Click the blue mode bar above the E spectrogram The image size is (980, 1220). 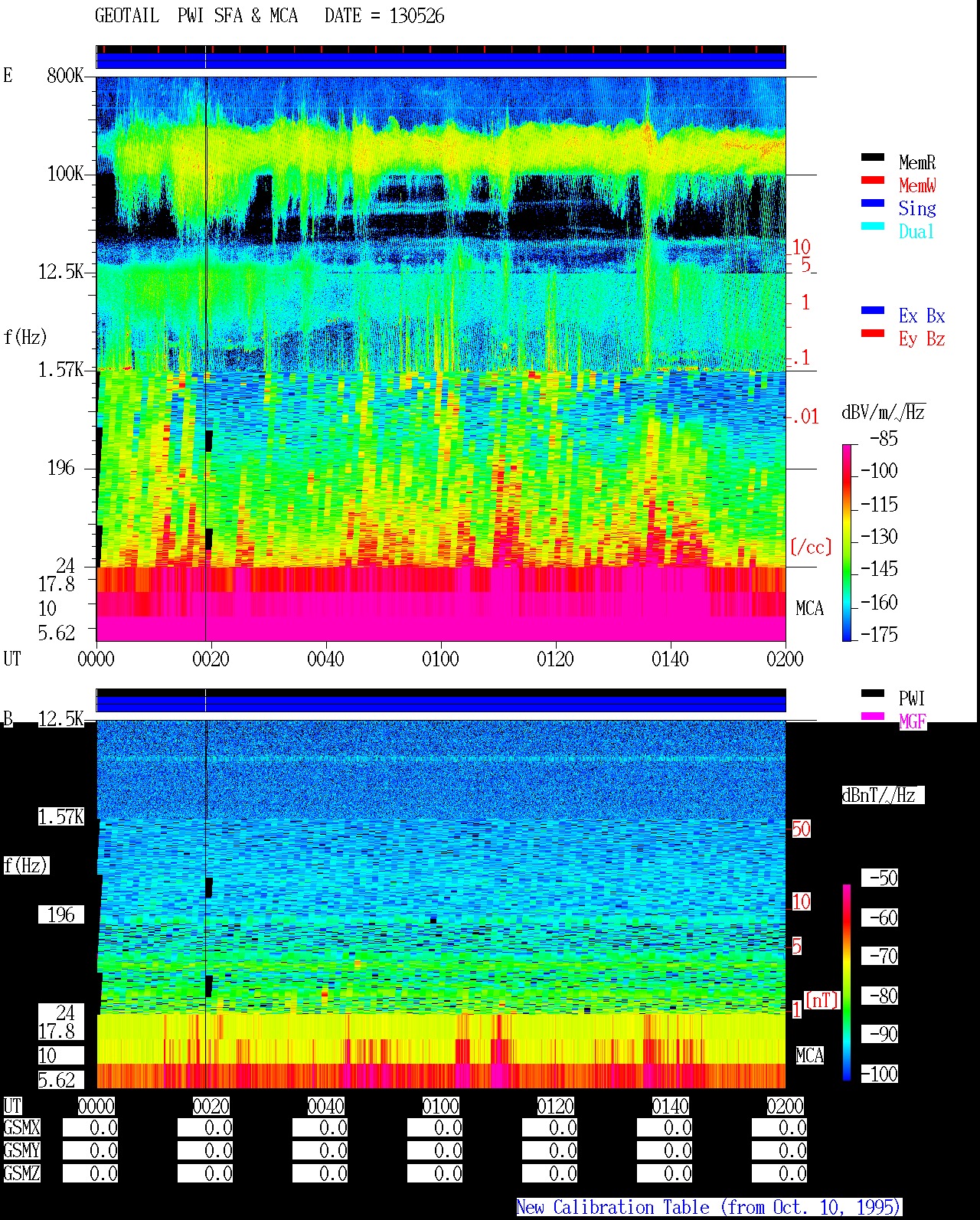tap(441, 61)
